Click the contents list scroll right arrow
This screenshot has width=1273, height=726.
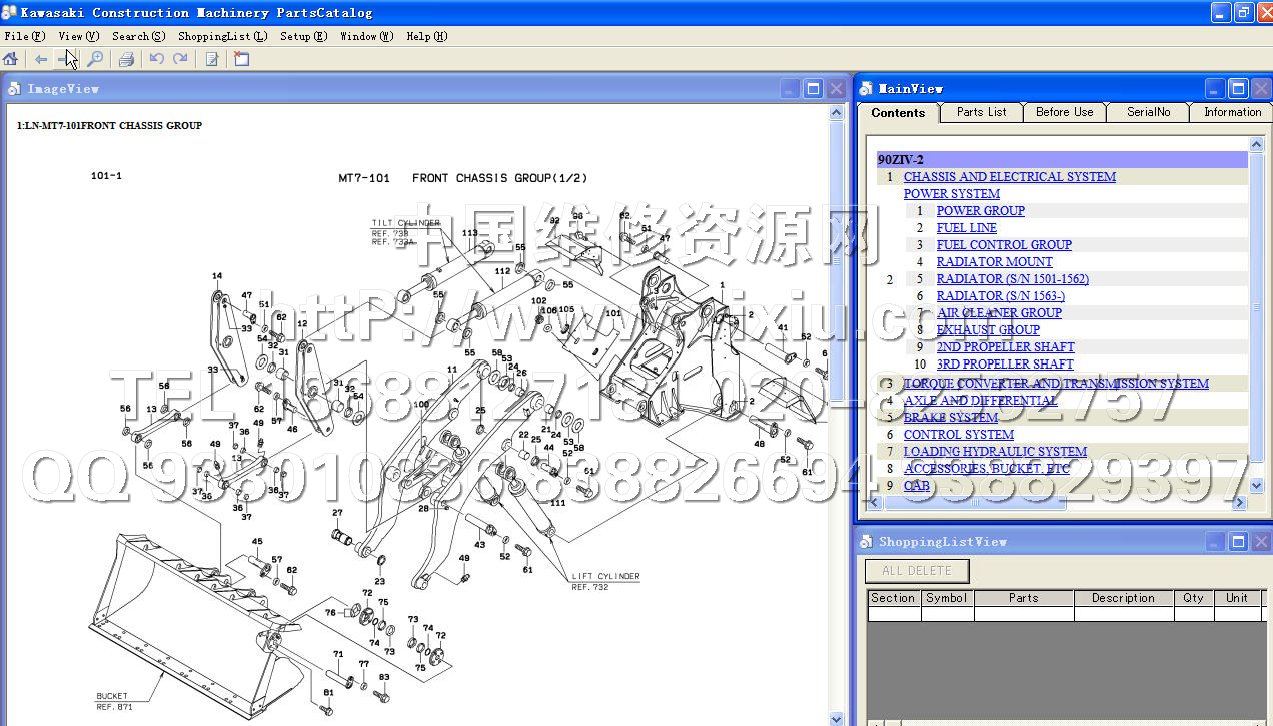click(x=1240, y=503)
